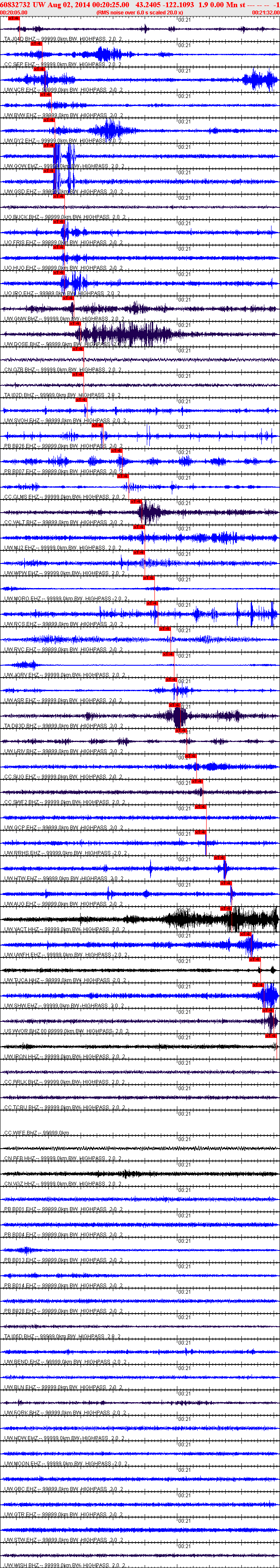The height and width of the screenshot is (1568, 280).
Task: Select the UW SHW EHZ station label
Action: pos(64,1006)
